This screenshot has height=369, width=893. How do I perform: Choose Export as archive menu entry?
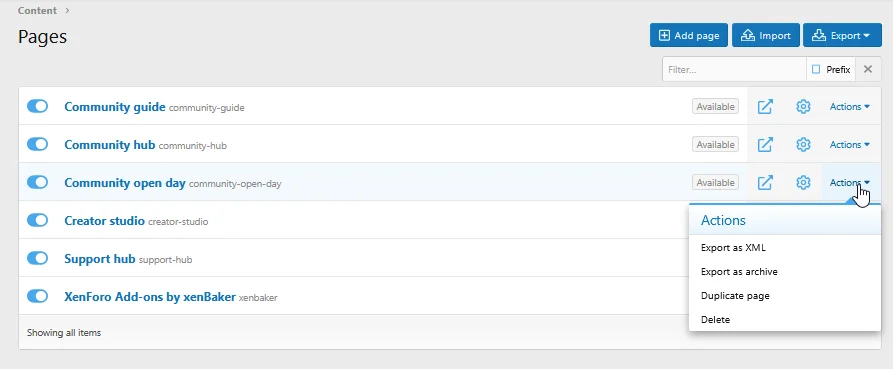click(x=785, y=272)
